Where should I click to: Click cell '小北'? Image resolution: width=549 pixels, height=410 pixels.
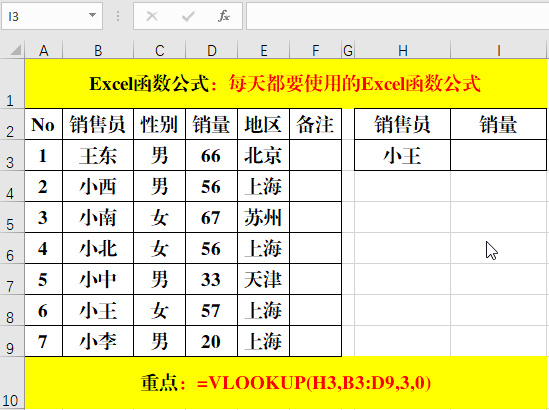98,248
